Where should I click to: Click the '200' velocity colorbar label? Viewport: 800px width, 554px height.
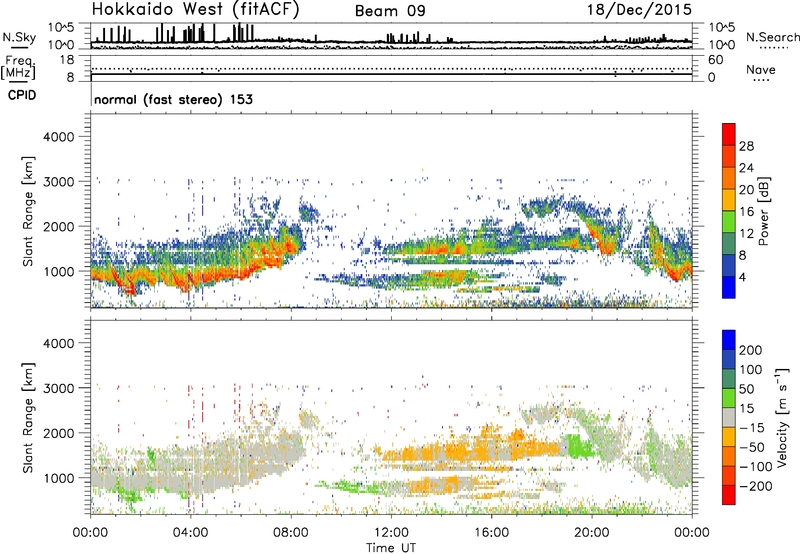[x=751, y=350]
